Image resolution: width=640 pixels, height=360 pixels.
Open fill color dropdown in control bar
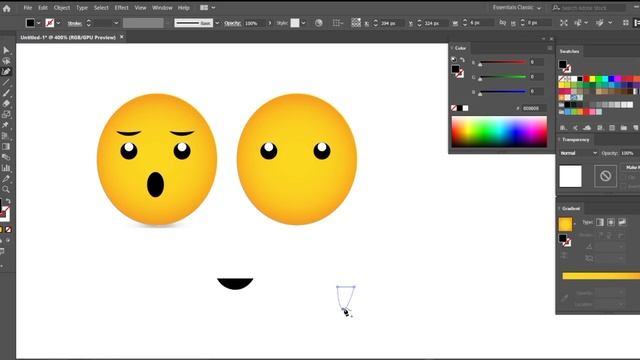(39, 23)
